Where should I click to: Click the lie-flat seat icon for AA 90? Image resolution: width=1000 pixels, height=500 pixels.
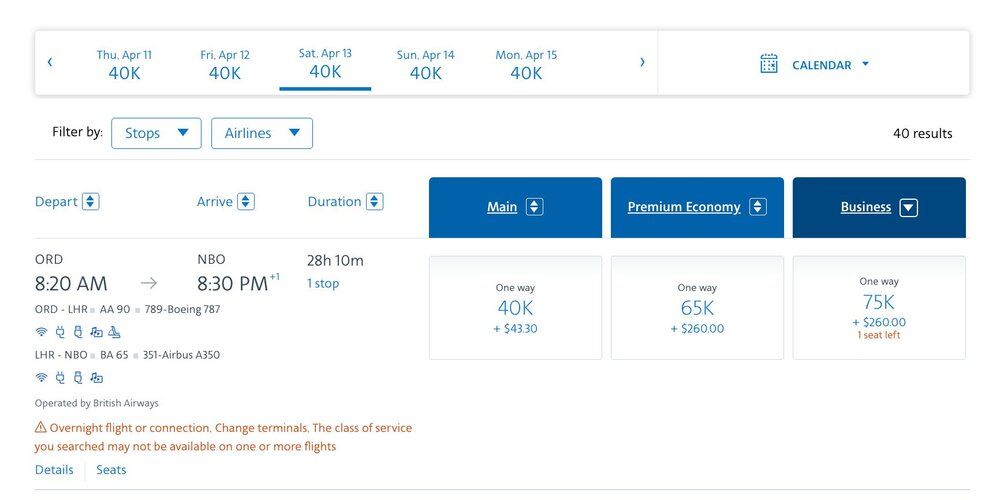tap(114, 332)
